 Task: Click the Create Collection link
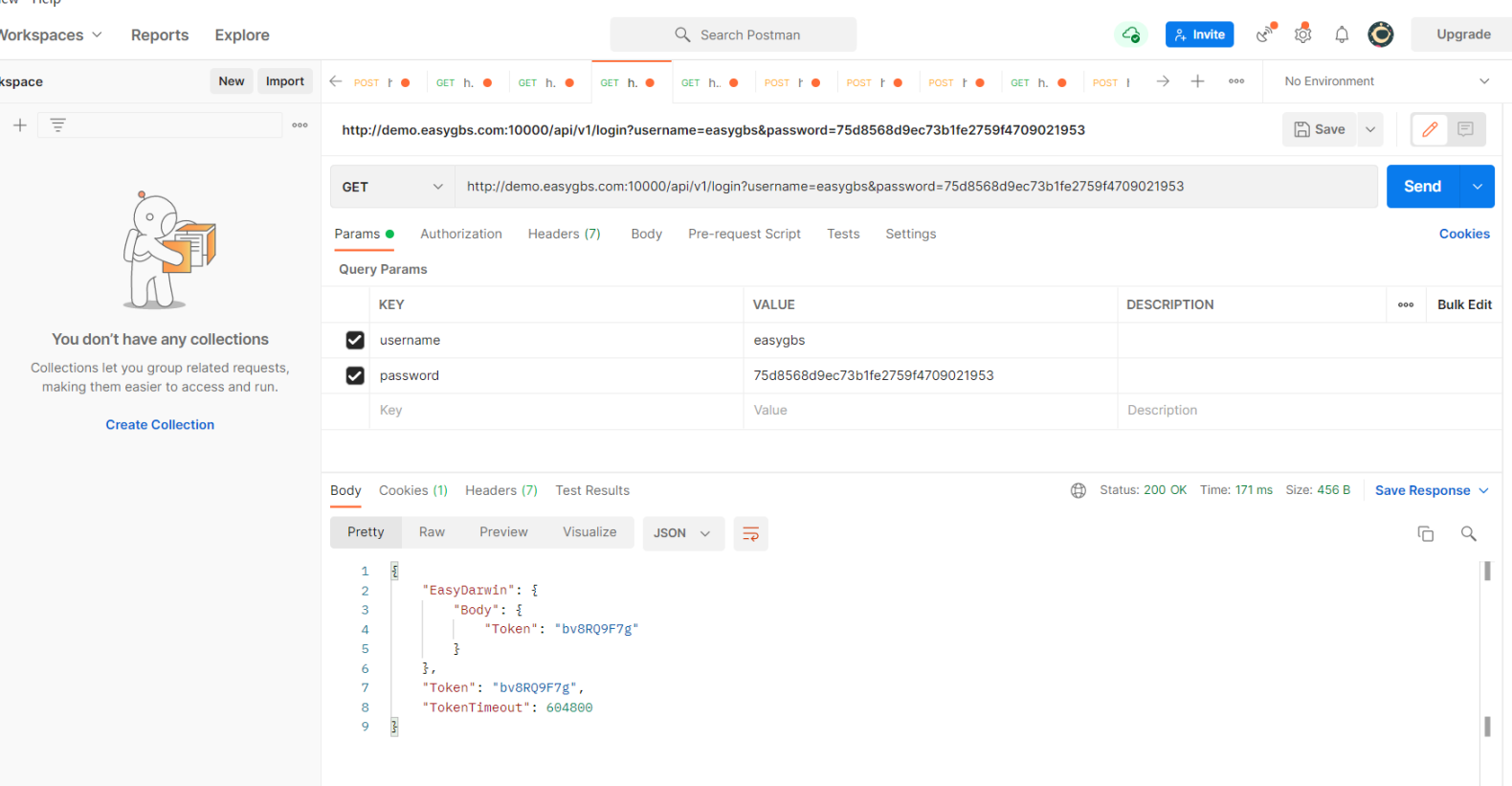(x=160, y=425)
